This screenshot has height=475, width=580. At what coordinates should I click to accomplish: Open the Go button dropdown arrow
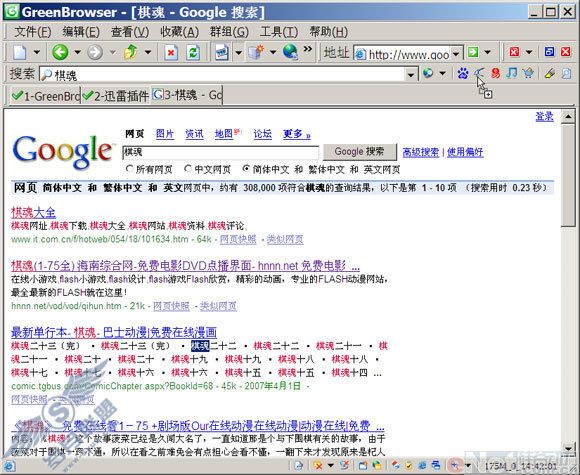pos(488,52)
